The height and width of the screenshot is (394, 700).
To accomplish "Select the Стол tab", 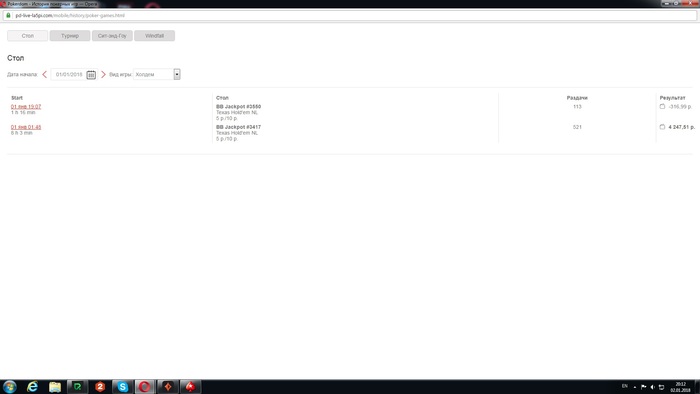I will [x=28, y=36].
